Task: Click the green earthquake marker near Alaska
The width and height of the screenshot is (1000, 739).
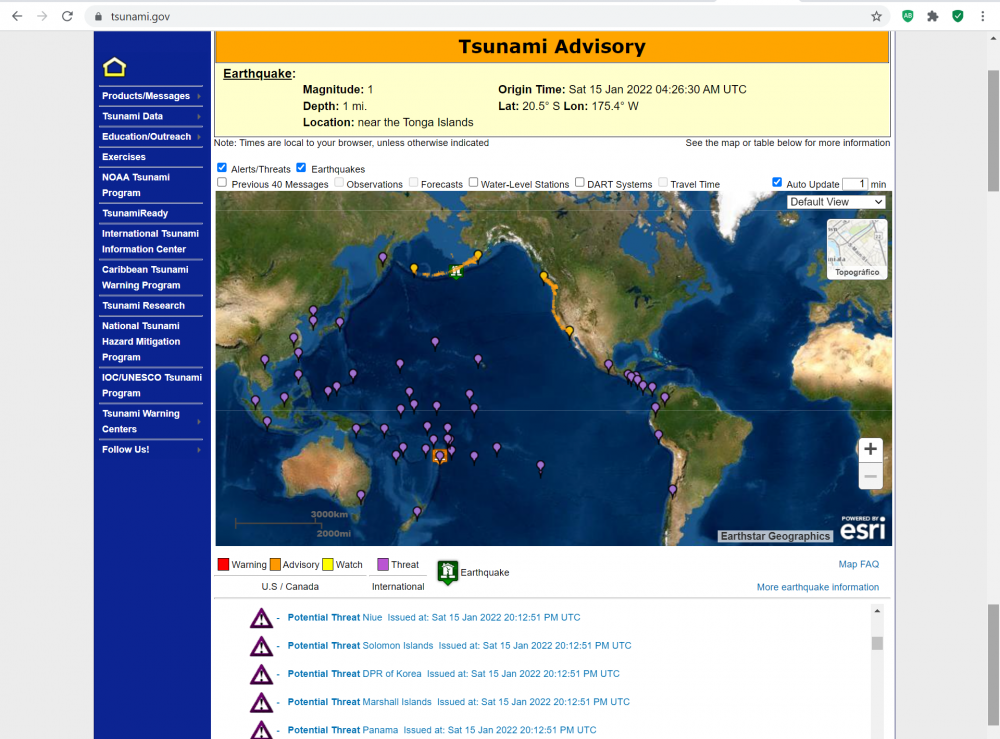Action: pyautogui.click(x=456, y=271)
